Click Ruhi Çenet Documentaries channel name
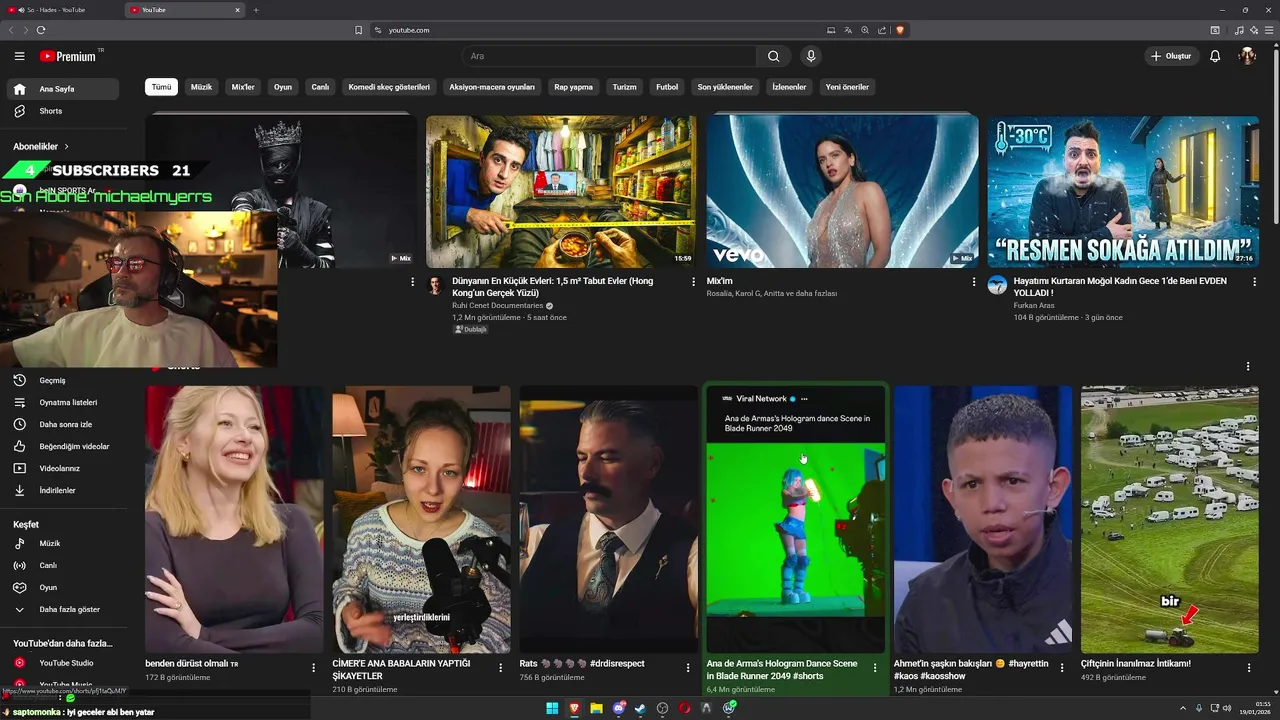The height and width of the screenshot is (720, 1280). click(497, 305)
